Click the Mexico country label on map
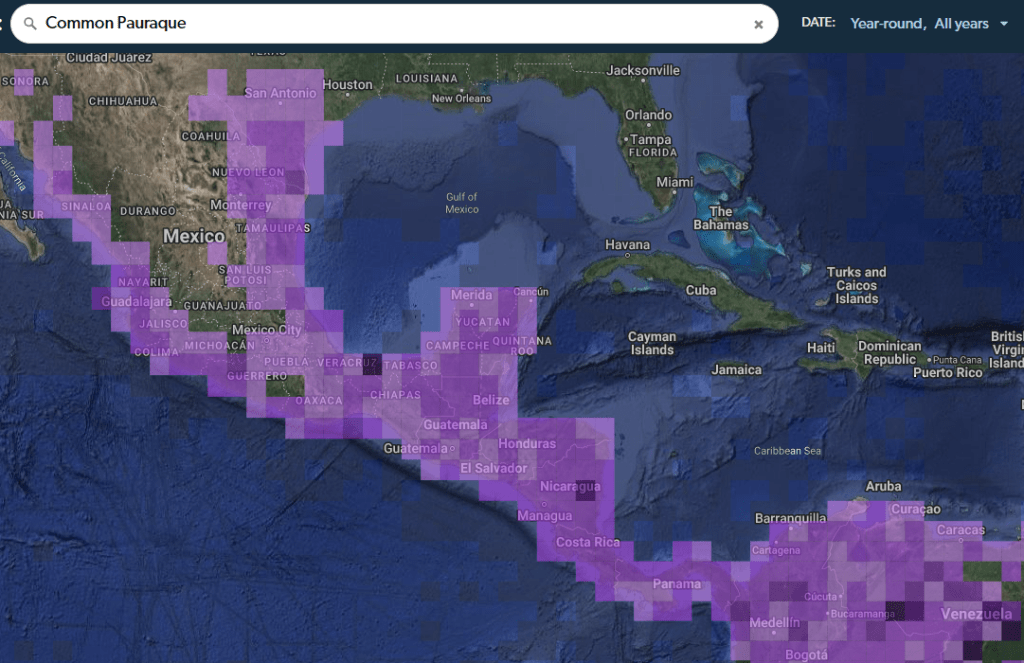This screenshot has height=663, width=1024. click(x=194, y=237)
